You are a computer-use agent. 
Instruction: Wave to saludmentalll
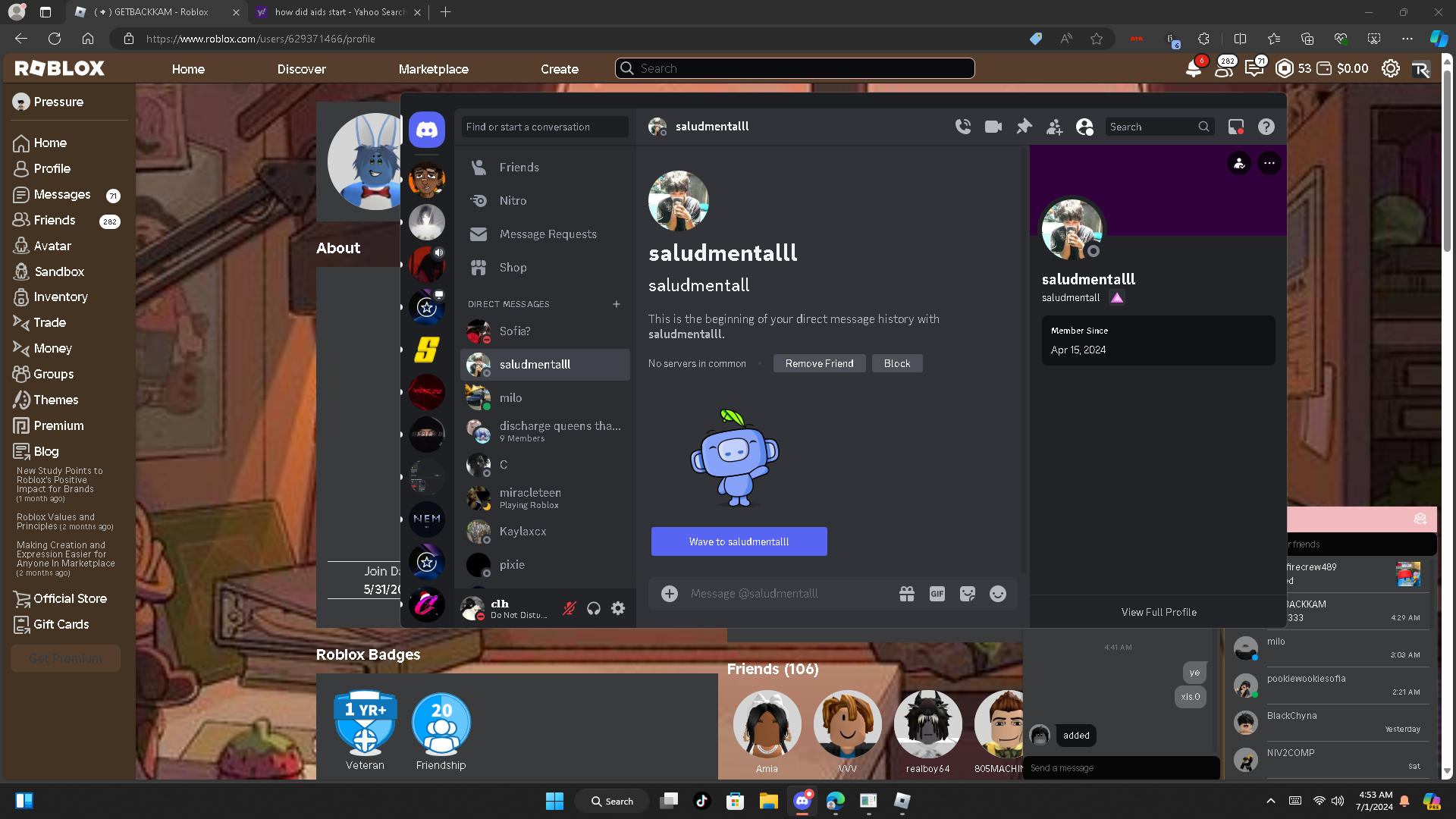pyautogui.click(x=739, y=541)
